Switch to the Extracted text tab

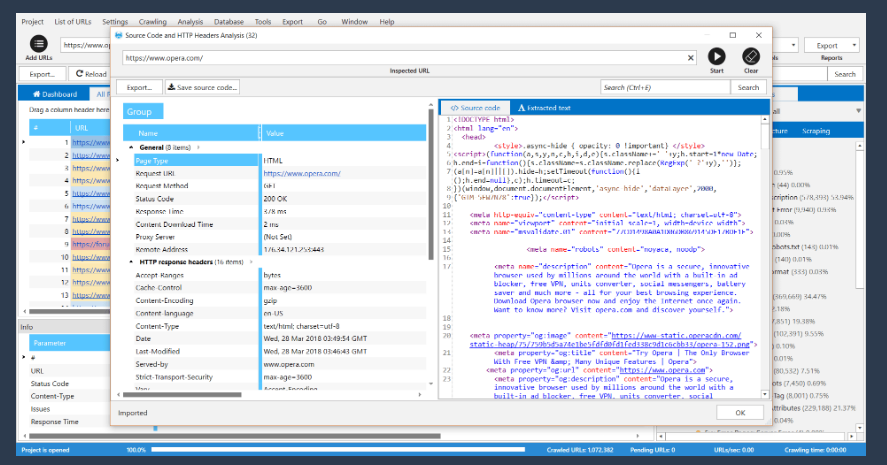coord(544,107)
